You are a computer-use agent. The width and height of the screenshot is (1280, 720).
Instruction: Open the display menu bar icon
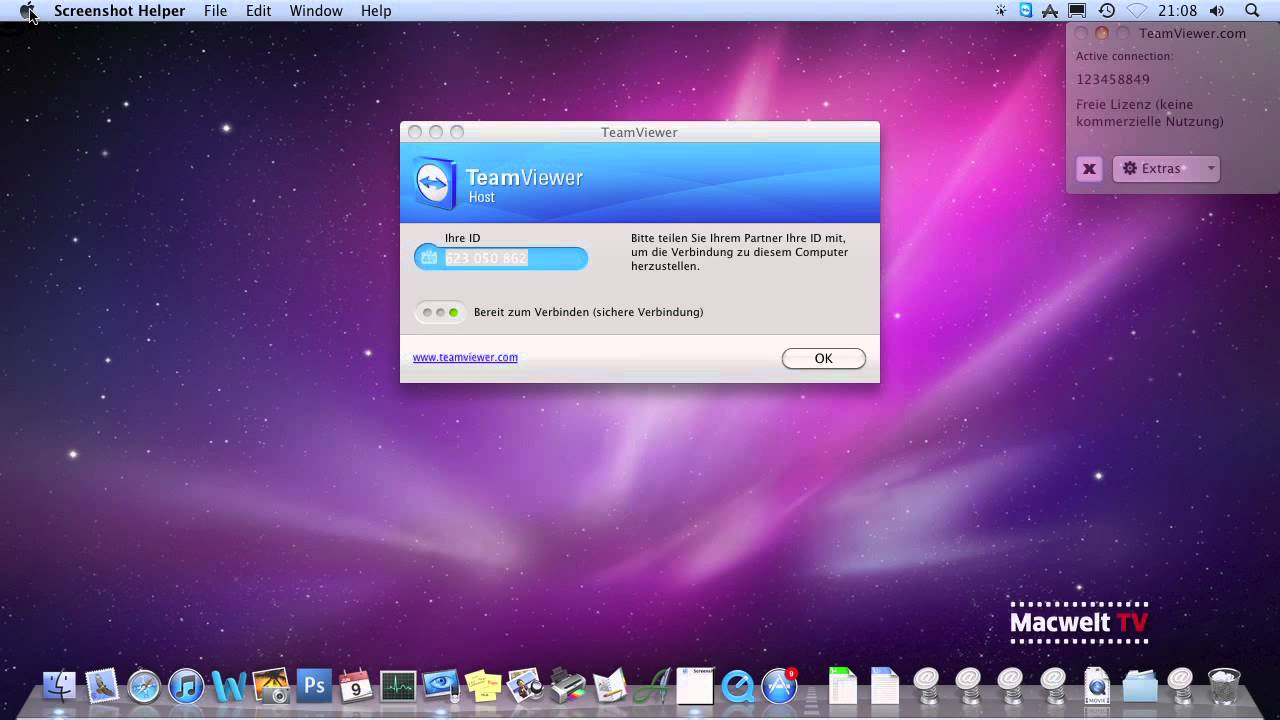[1077, 10]
